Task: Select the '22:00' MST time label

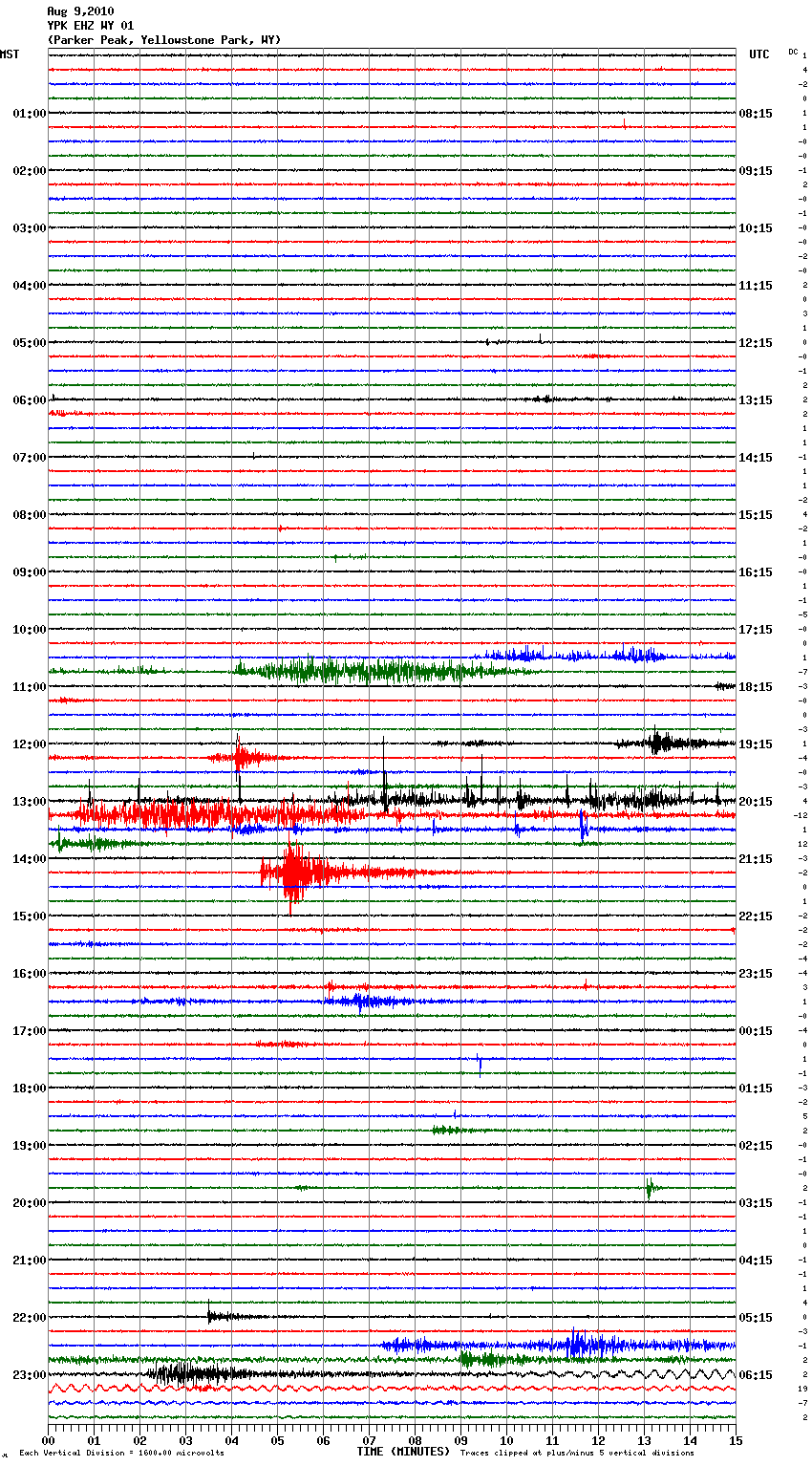Action: click(30, 1318)
